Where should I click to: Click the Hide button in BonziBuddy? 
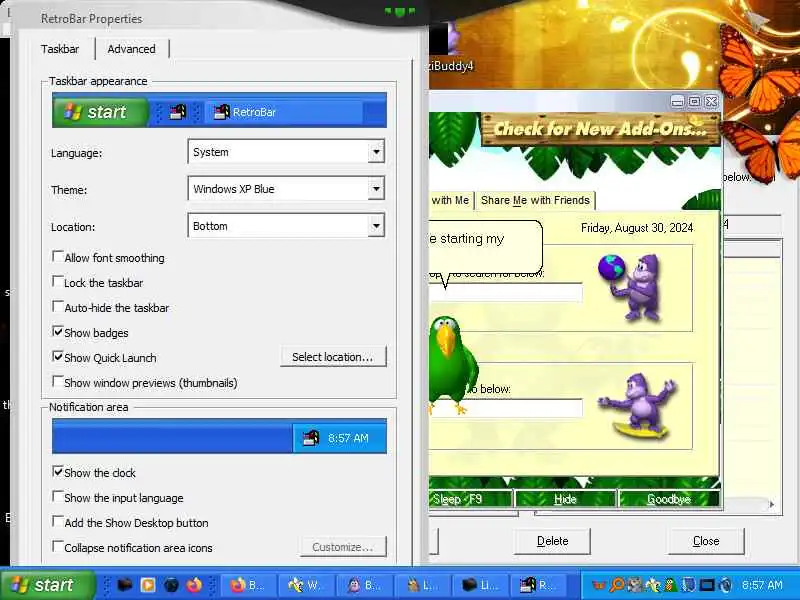click(565, 499)
